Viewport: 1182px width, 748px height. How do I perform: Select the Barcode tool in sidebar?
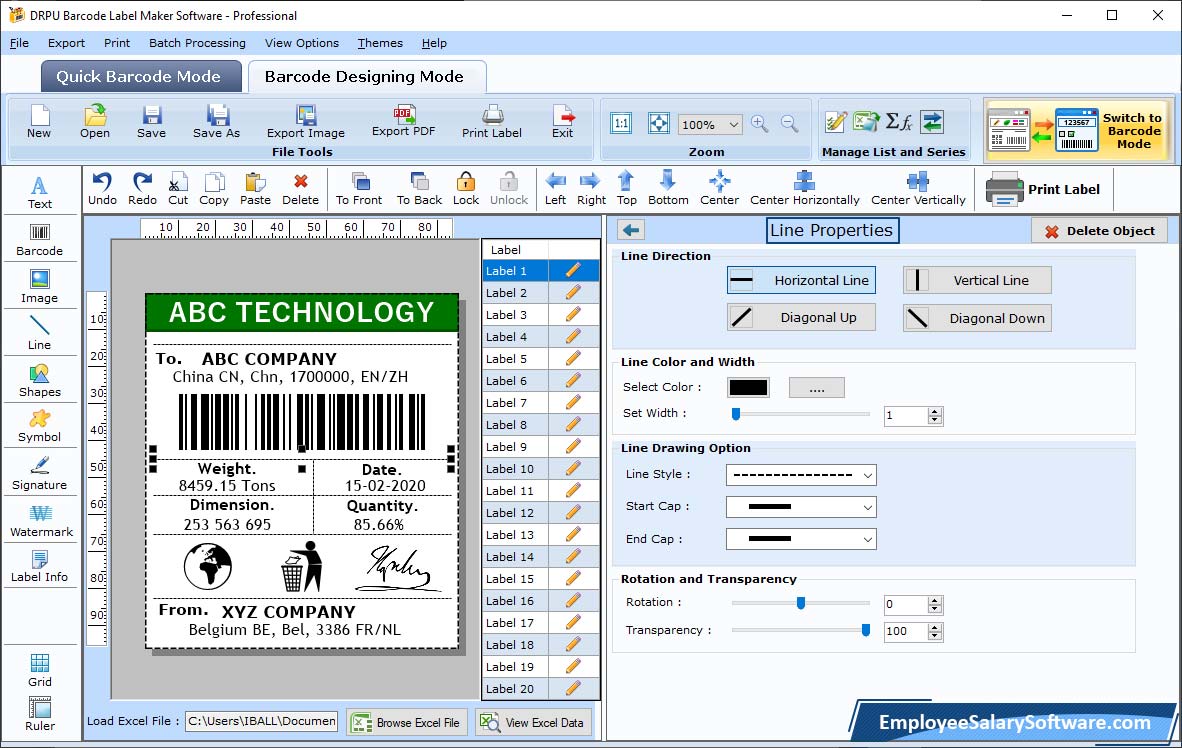click(x=40, y=241)
